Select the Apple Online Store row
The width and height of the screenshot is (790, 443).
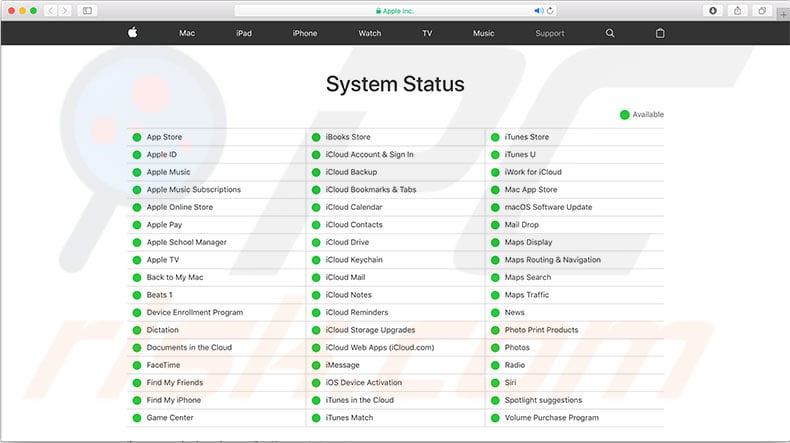point(216,207)
